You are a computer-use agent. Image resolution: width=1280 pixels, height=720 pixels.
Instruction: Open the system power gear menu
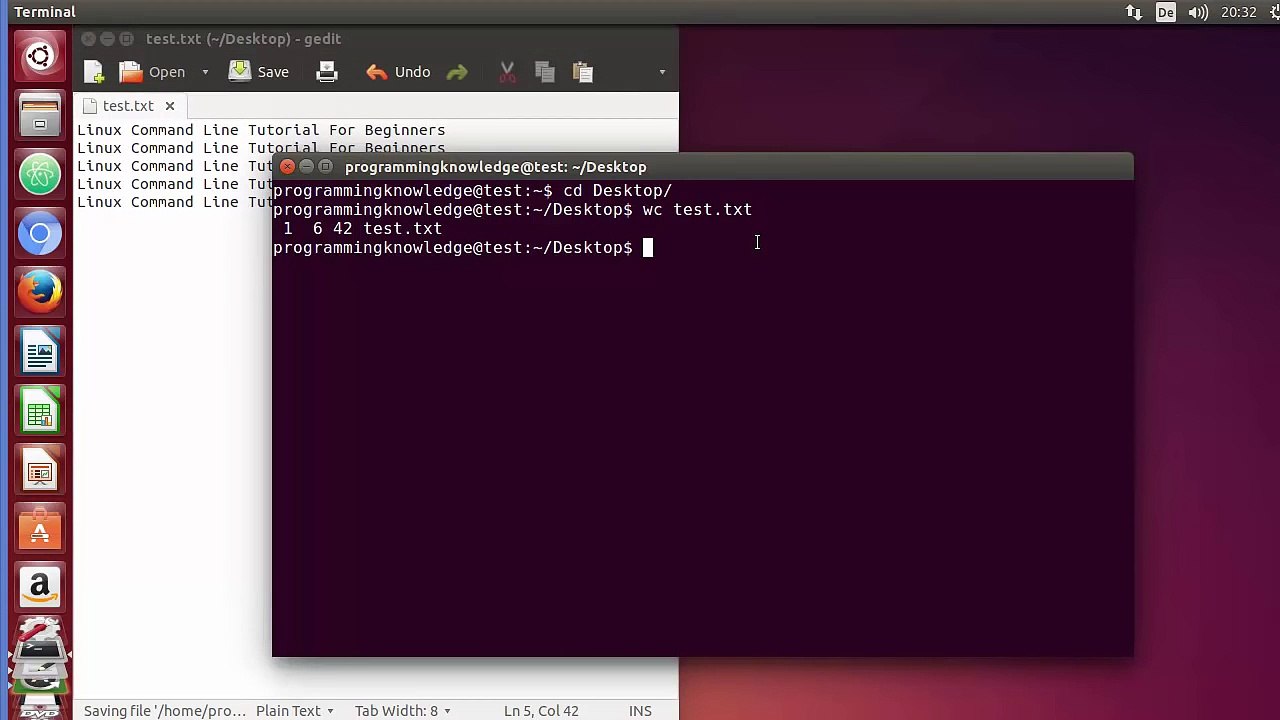pos(1274,12)
